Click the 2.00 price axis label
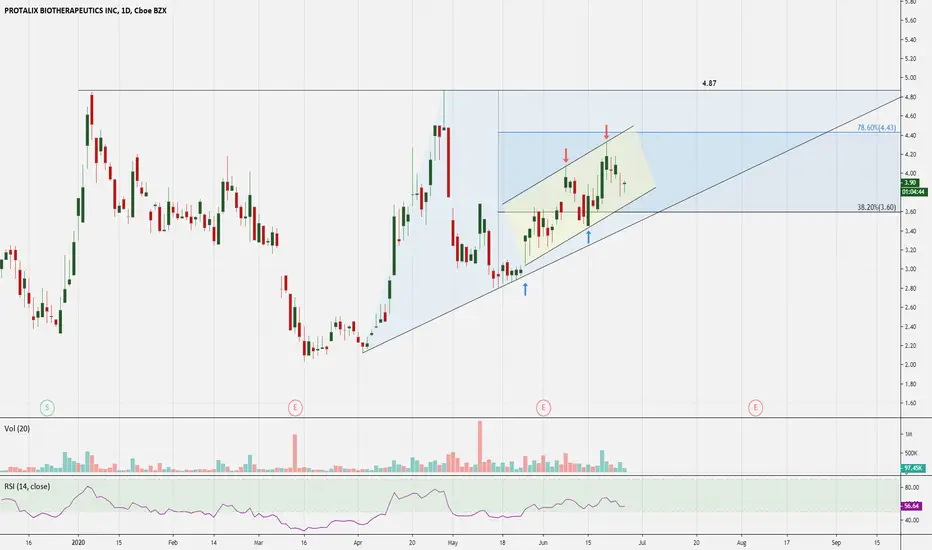 pos(909,365)
